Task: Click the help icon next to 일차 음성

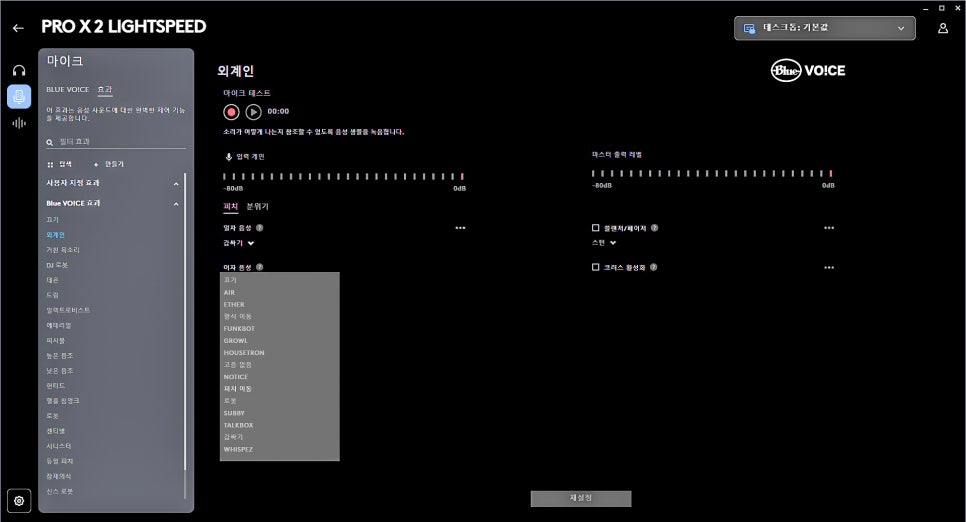Action: point(259,227)
